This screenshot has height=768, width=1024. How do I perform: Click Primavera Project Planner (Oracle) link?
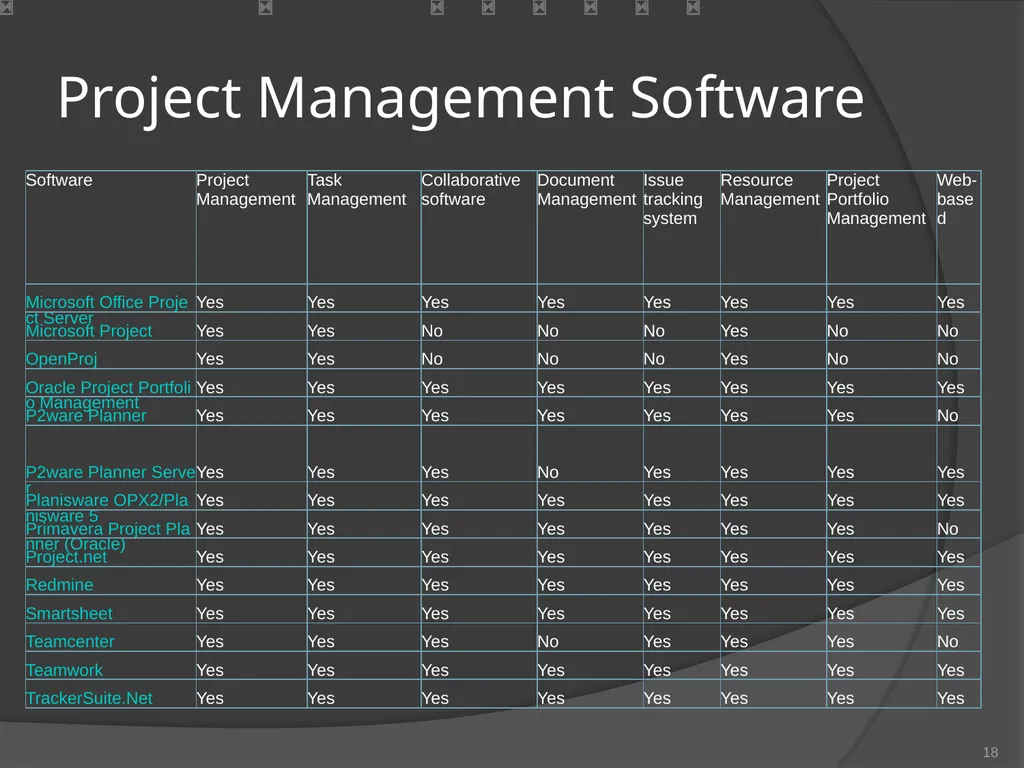(108, 536)
